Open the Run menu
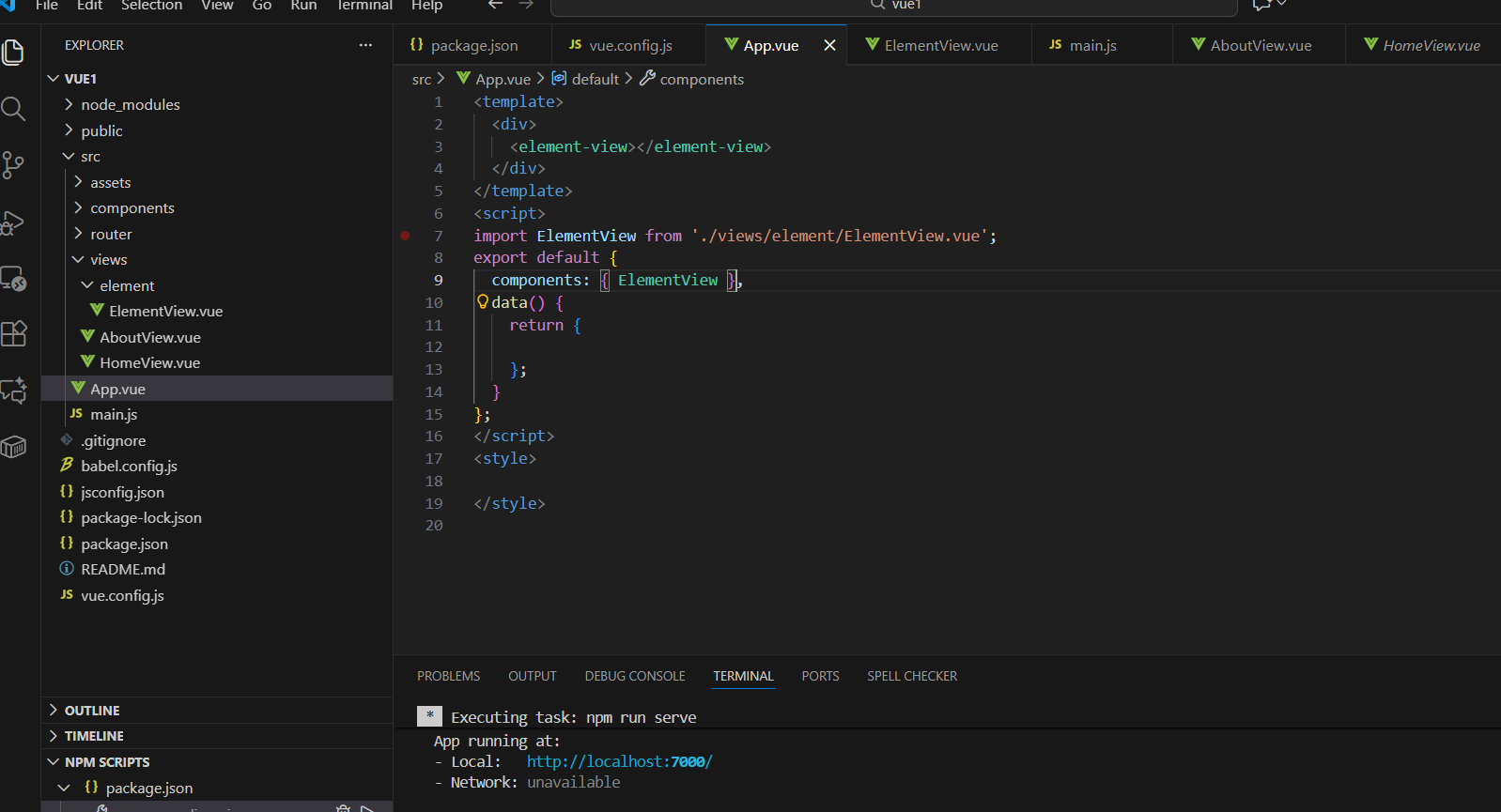Image resolution: width=1501 pixels, height=812 pixels. [303, 6]
